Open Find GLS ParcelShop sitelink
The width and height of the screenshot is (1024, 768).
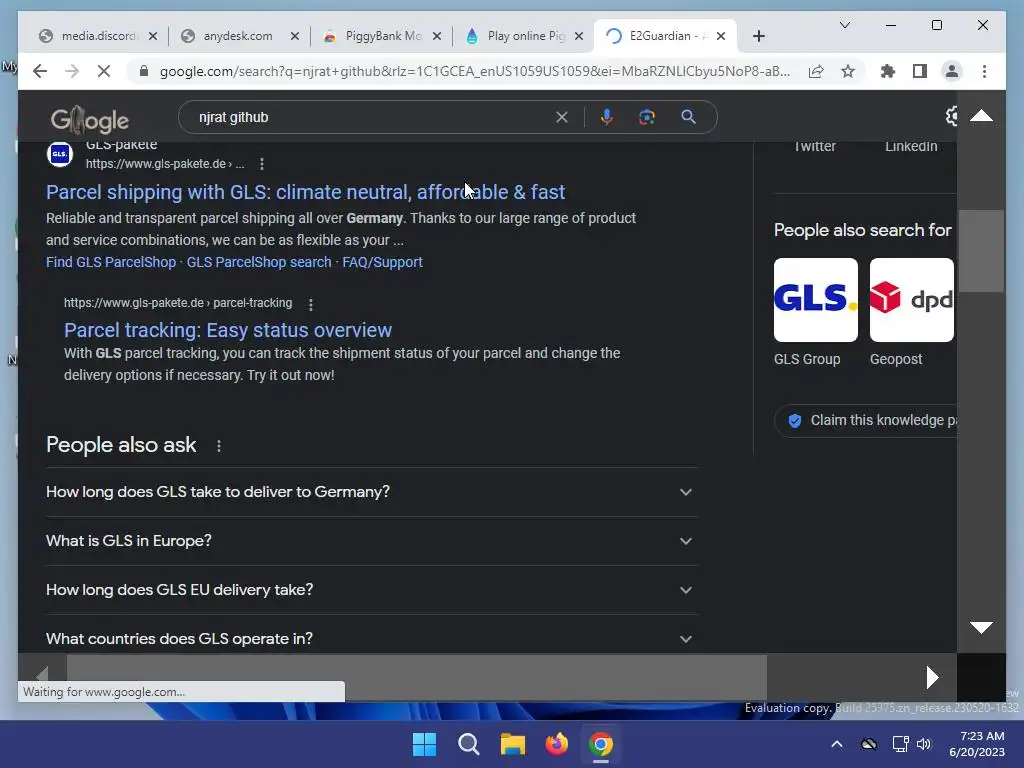click(111, 262)
